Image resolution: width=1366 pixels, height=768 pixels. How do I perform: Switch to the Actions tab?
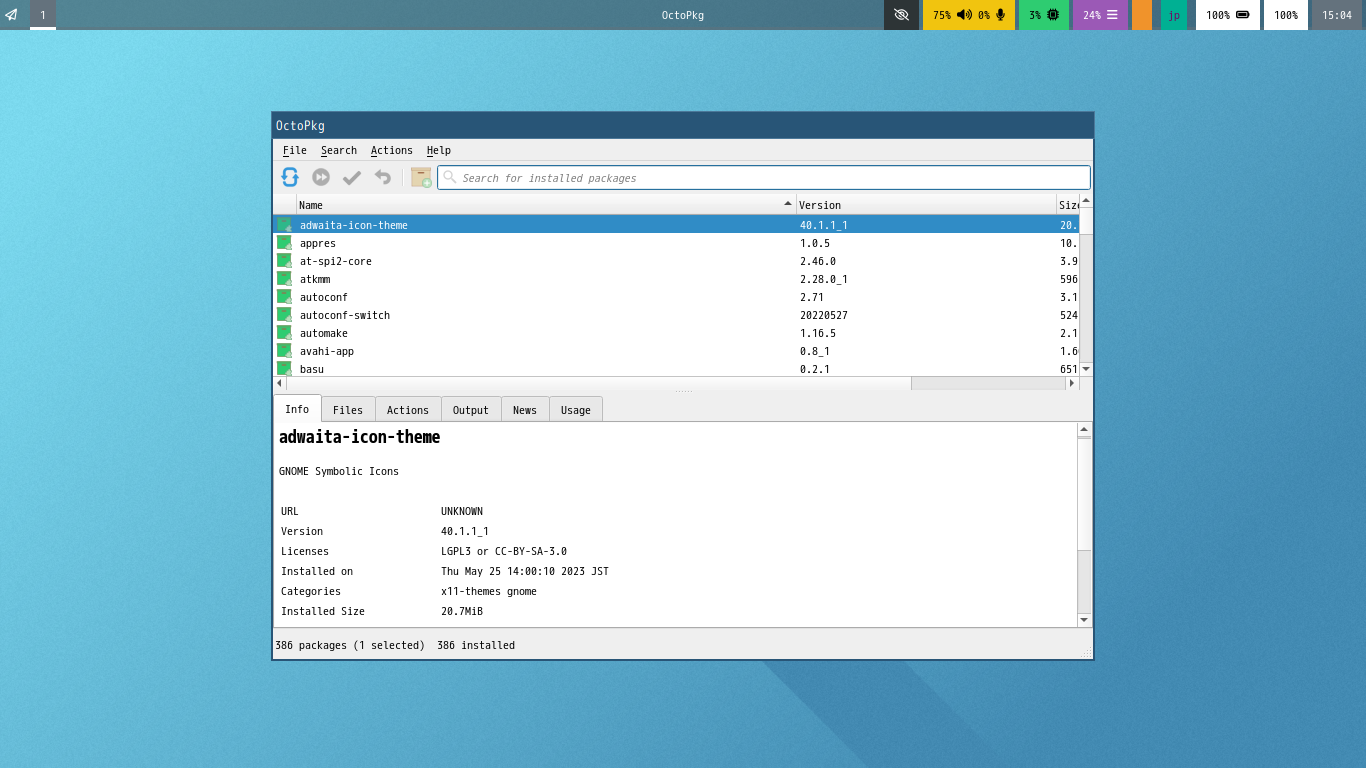[x=408, y=410]
